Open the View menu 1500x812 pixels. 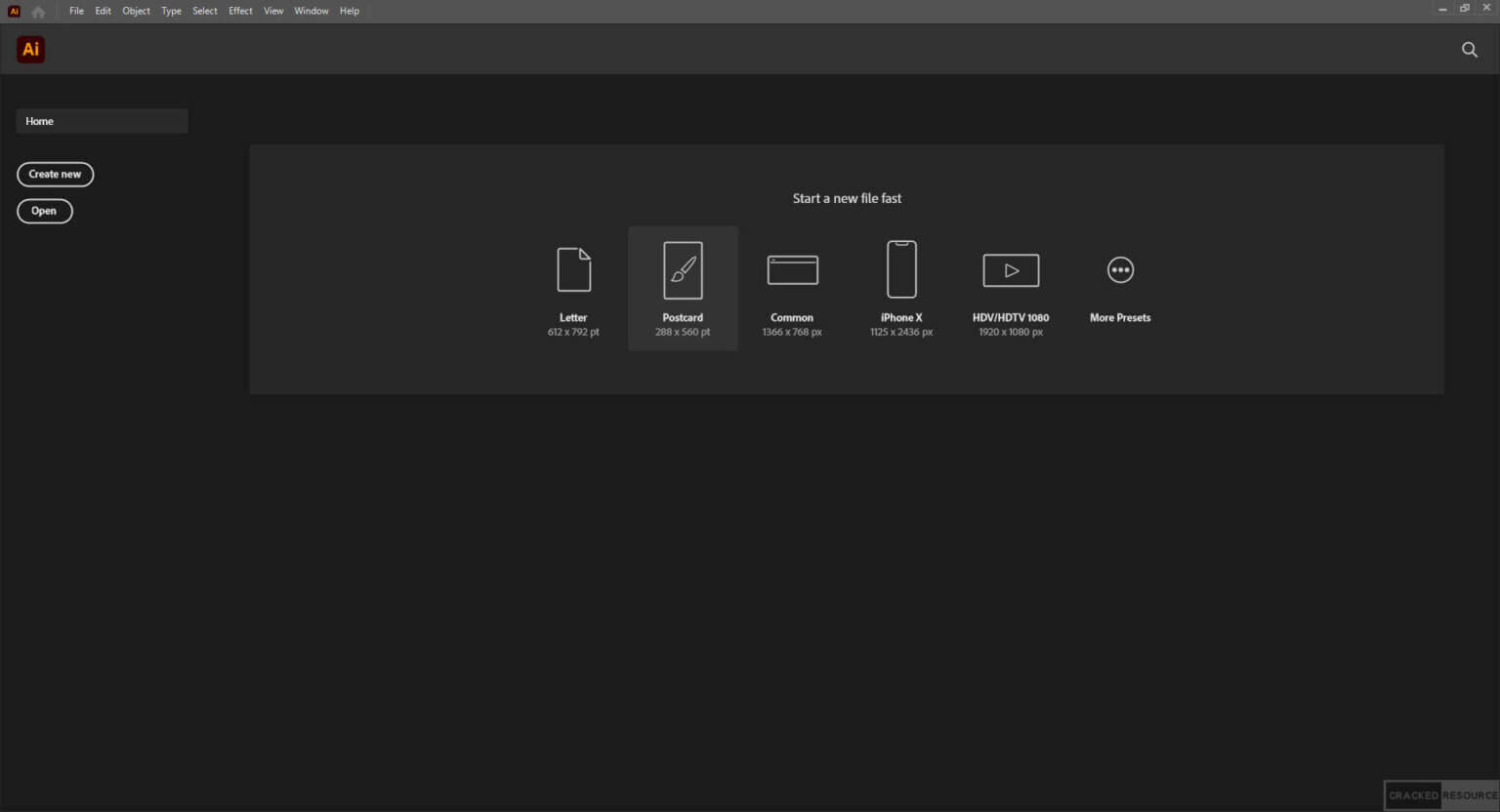click(x=273, y=11)
